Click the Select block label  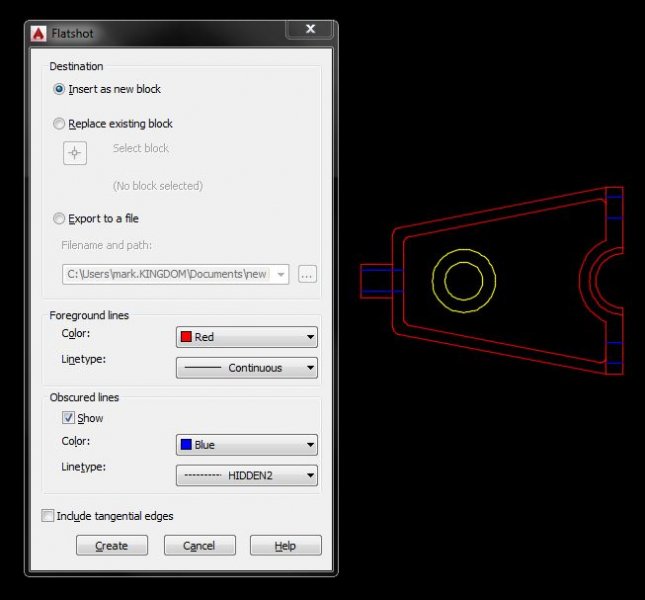point(141,148)
